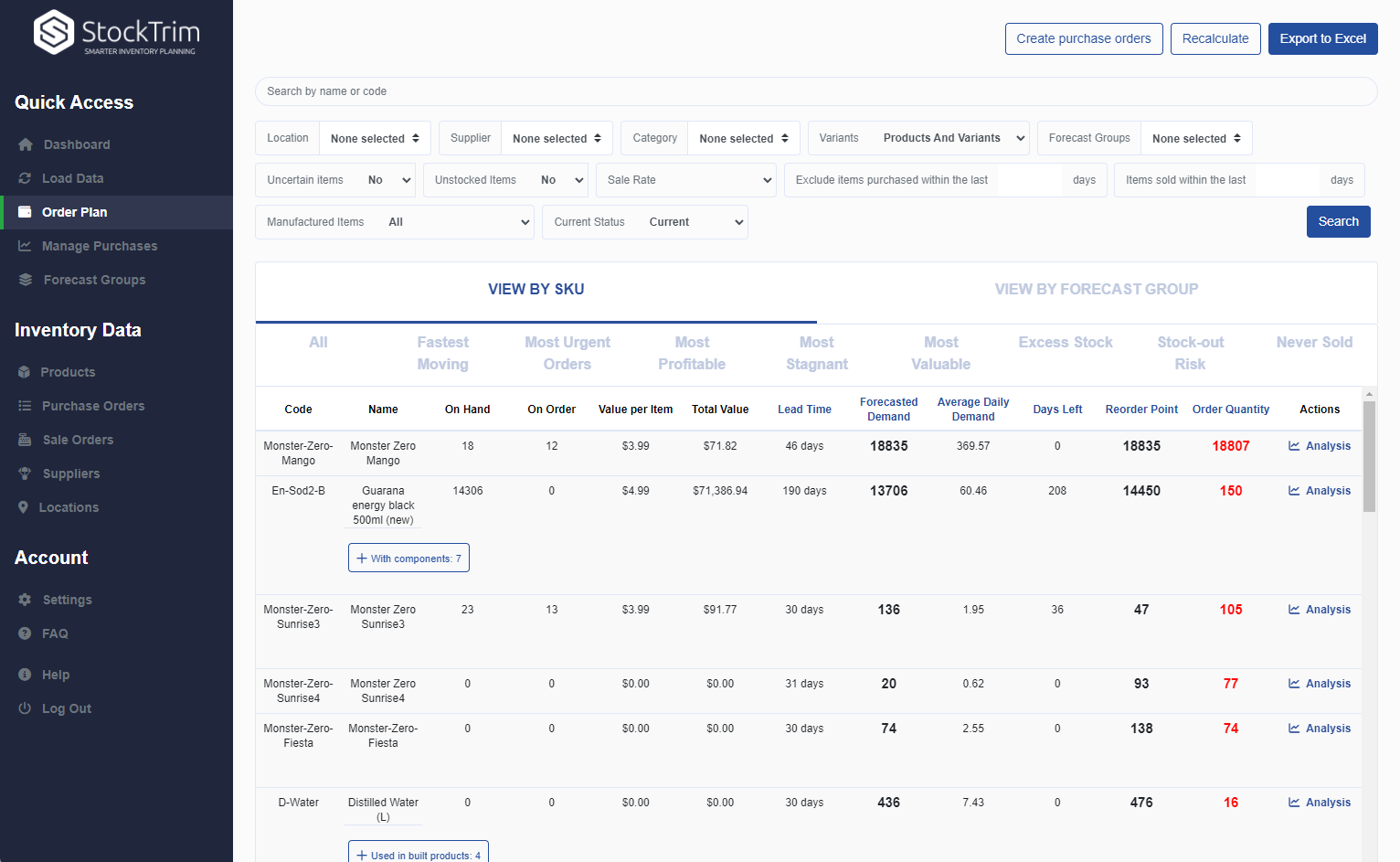This screenshot has width=1400, height=862.
Task: Click the Recalculate button
Action: click(x=1215, y=38)
